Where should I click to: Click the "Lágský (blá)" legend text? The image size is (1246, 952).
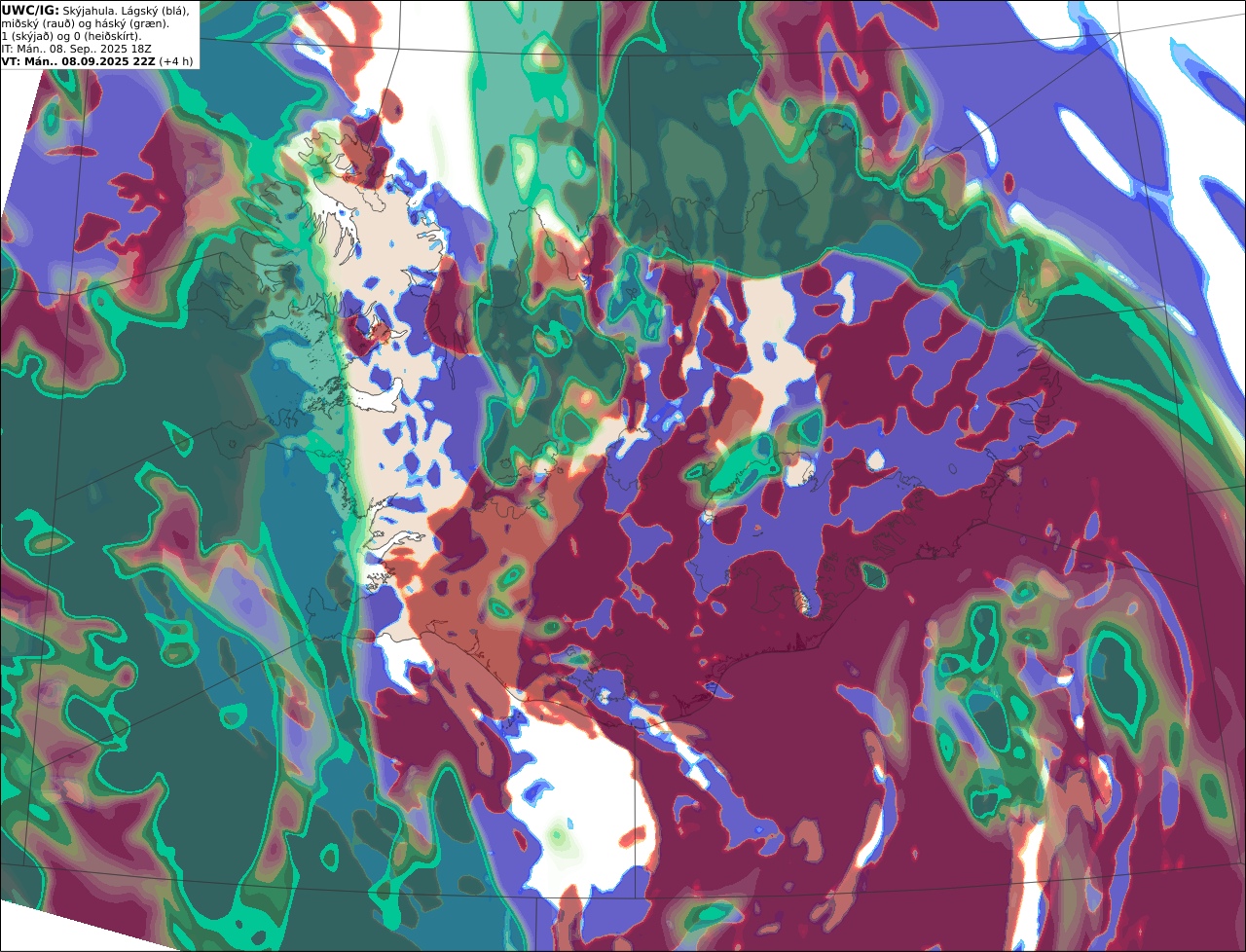[155, 12]
